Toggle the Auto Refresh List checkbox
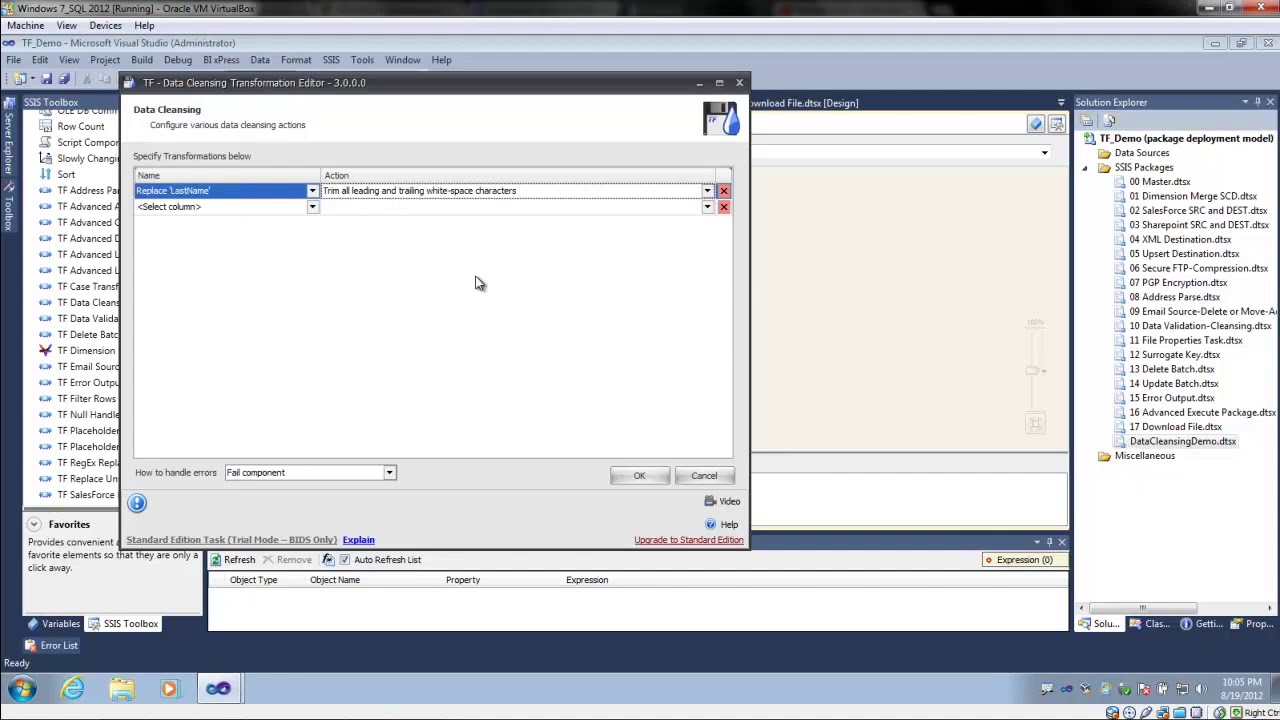The image size is (1280, 720). 345,560
